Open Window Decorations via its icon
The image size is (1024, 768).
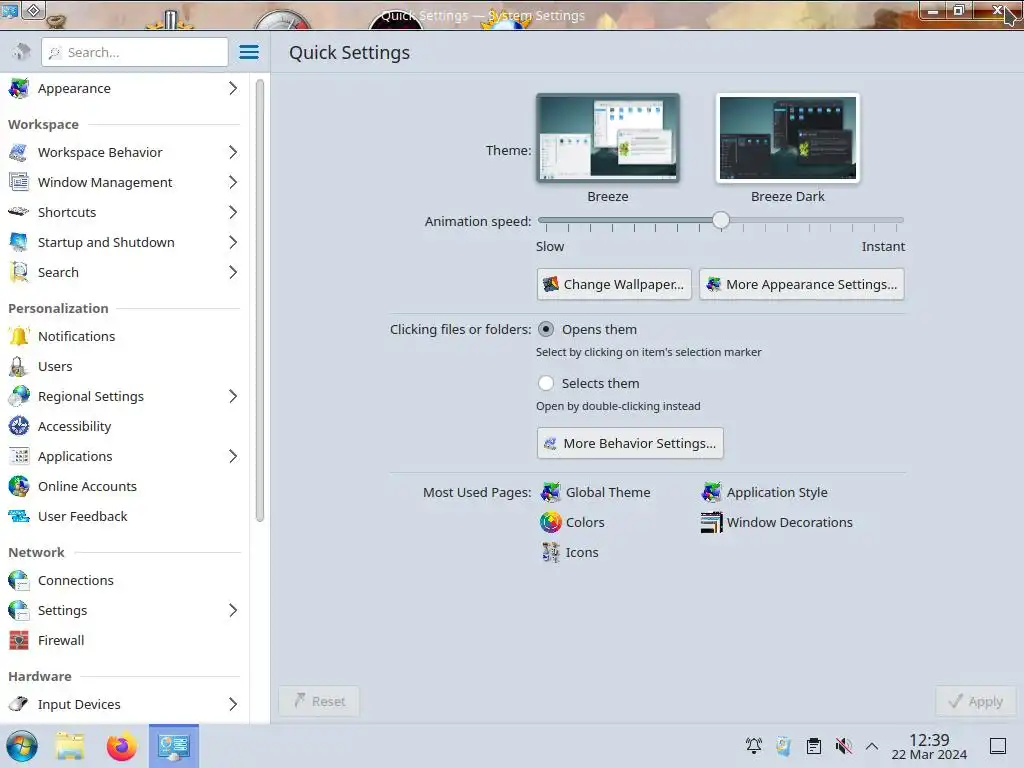(711, 522)
